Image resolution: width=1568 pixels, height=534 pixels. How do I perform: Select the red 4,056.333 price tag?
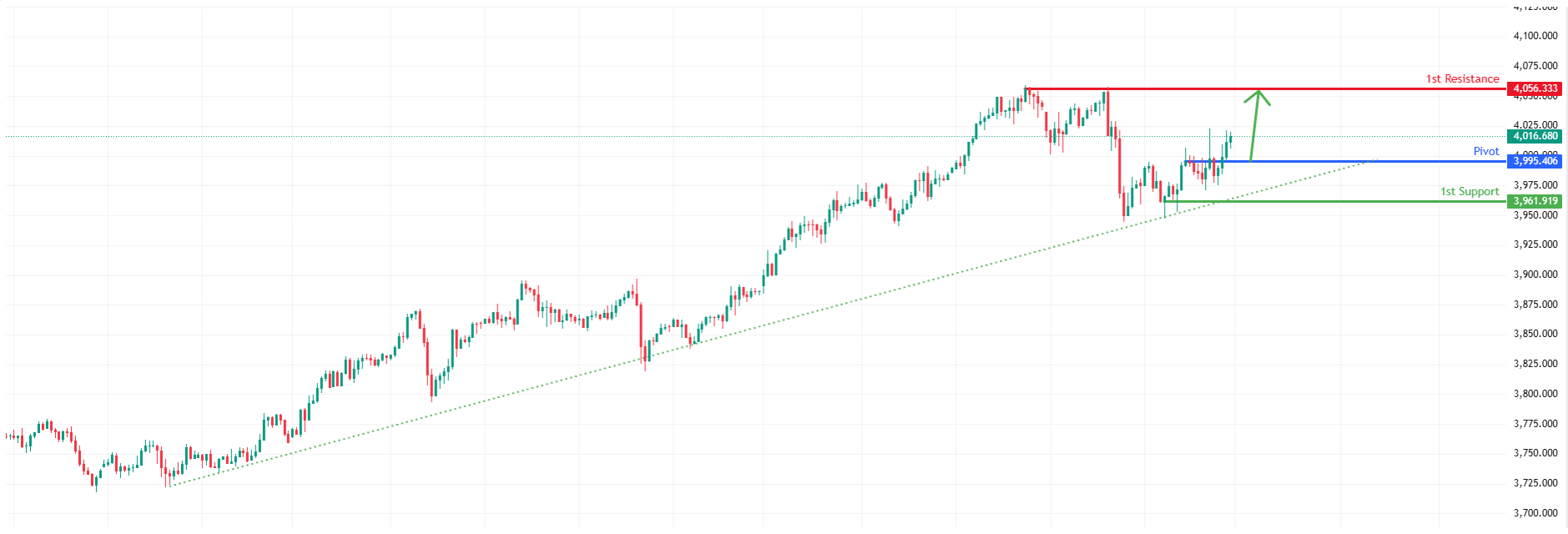[x=1535, y=88]
